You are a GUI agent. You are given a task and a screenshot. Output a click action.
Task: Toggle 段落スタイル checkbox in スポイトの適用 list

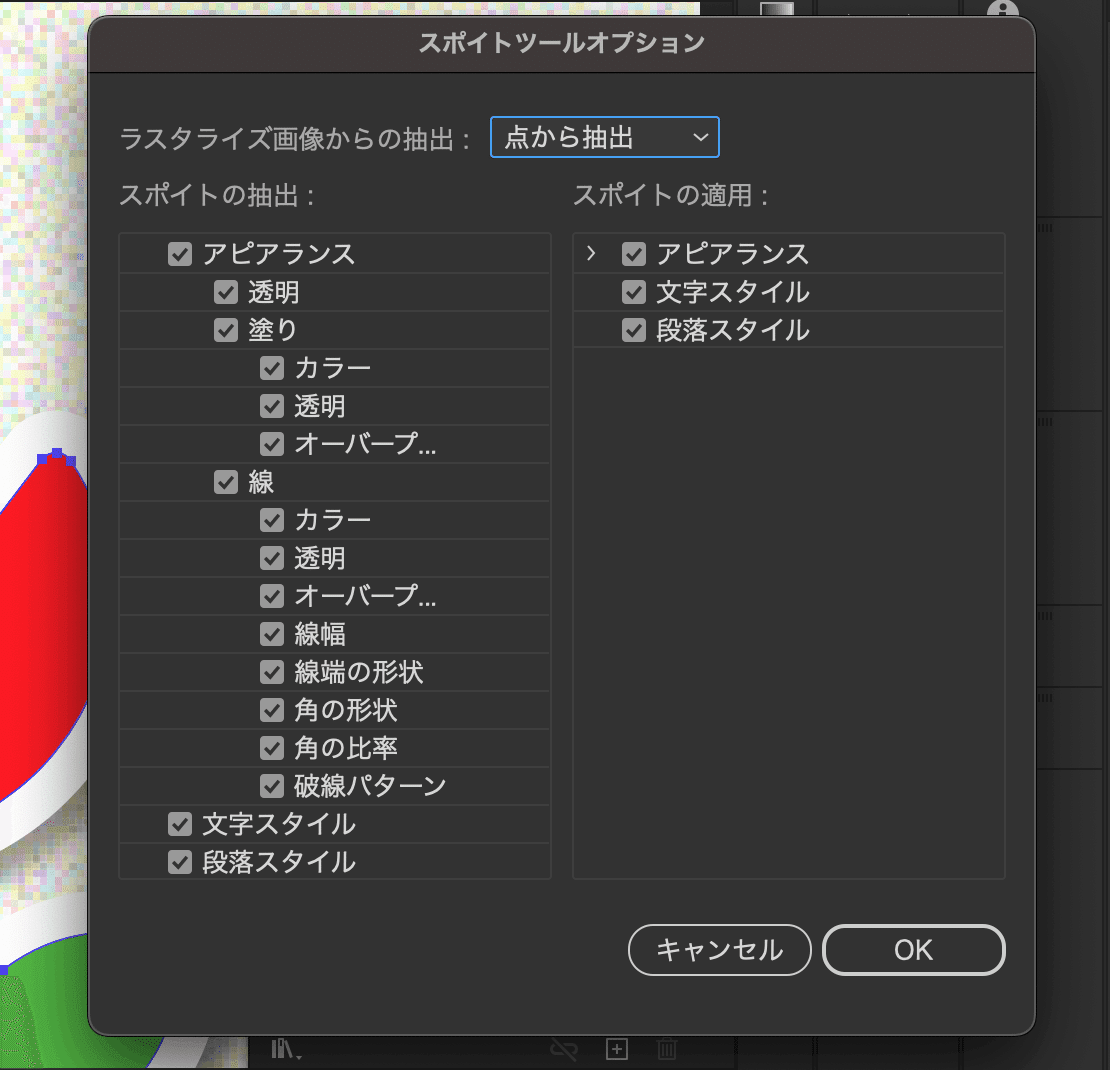point(634,330)
